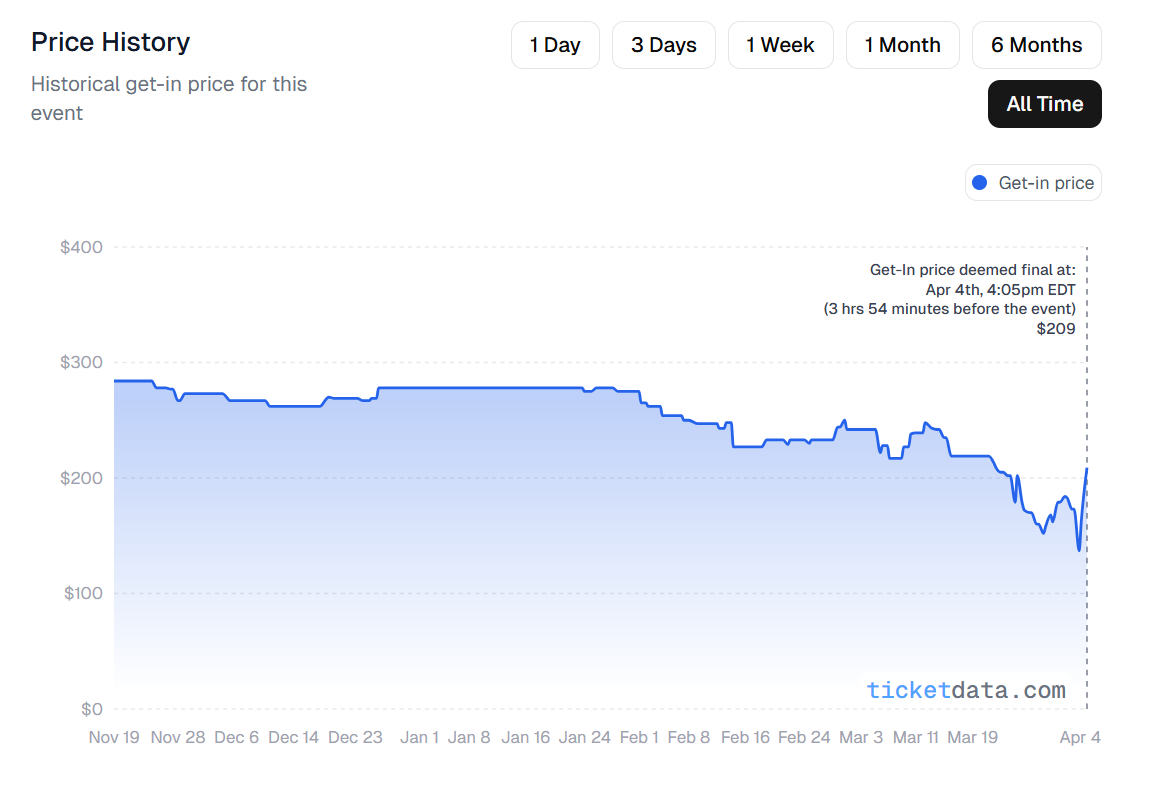Click the blue Get-in price legend dot
Screen dimensions: 1153x789
click(x=980, y=183)
